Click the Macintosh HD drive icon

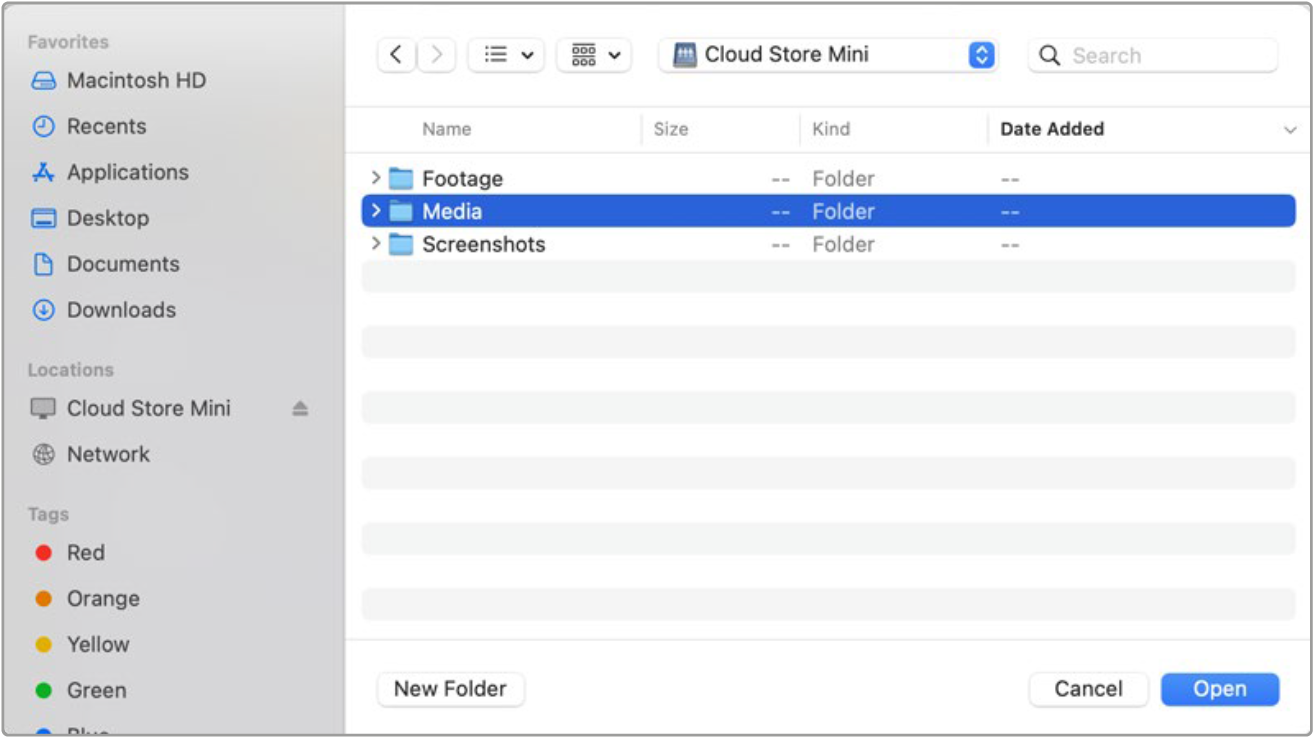43,81
